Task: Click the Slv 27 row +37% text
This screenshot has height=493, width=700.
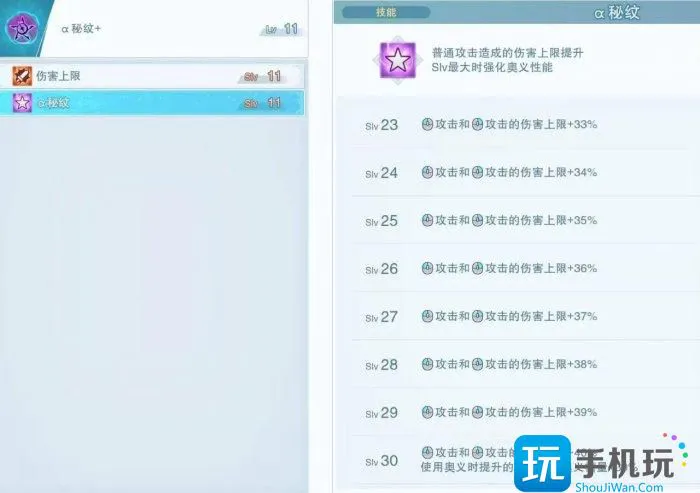Action: (509, 317)
